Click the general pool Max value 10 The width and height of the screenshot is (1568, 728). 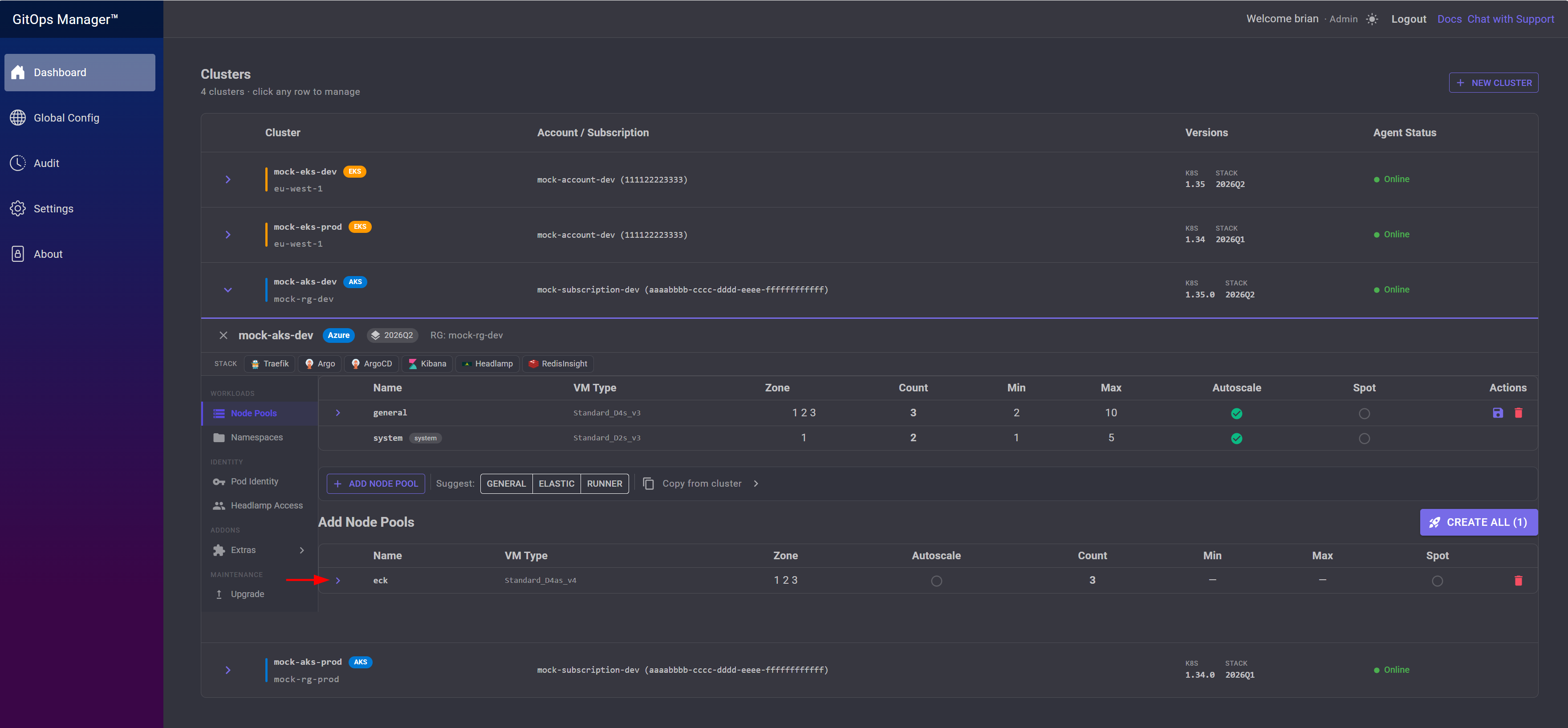(x=1111, y=413)
